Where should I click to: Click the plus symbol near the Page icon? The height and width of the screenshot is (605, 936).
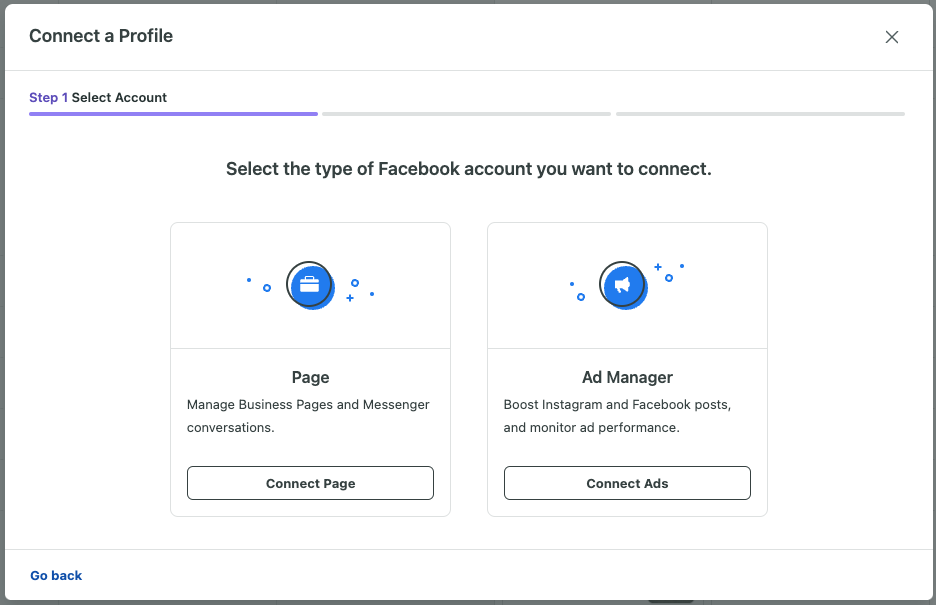[352, 295]
